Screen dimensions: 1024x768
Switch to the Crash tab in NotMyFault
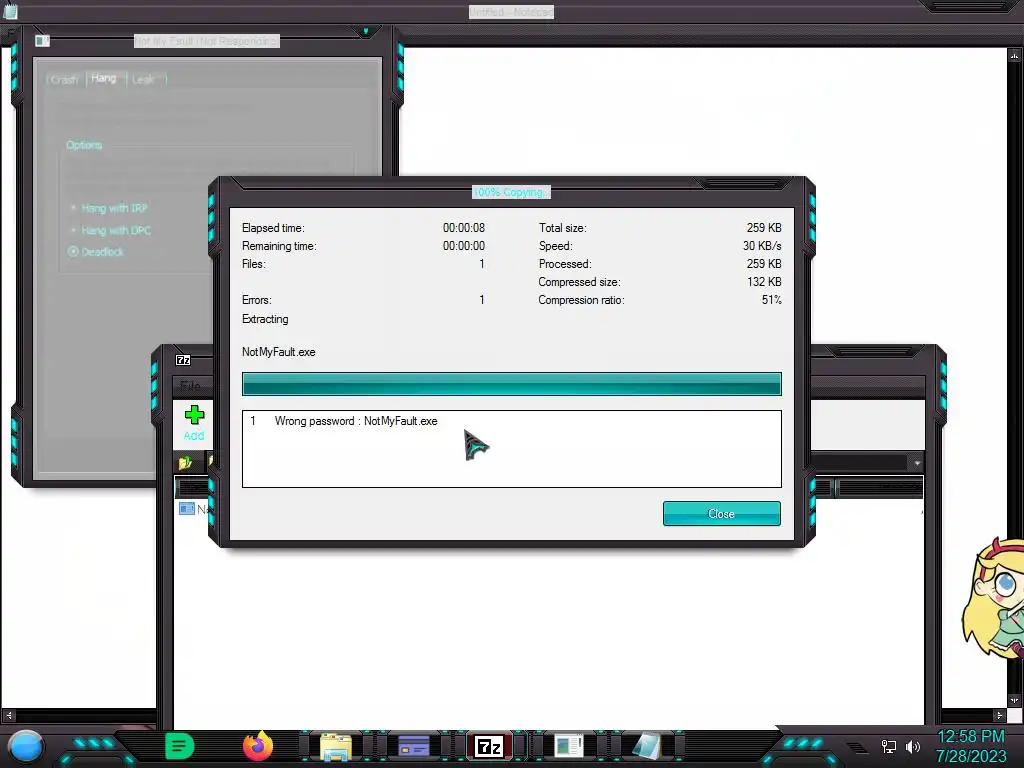point(64,80)
